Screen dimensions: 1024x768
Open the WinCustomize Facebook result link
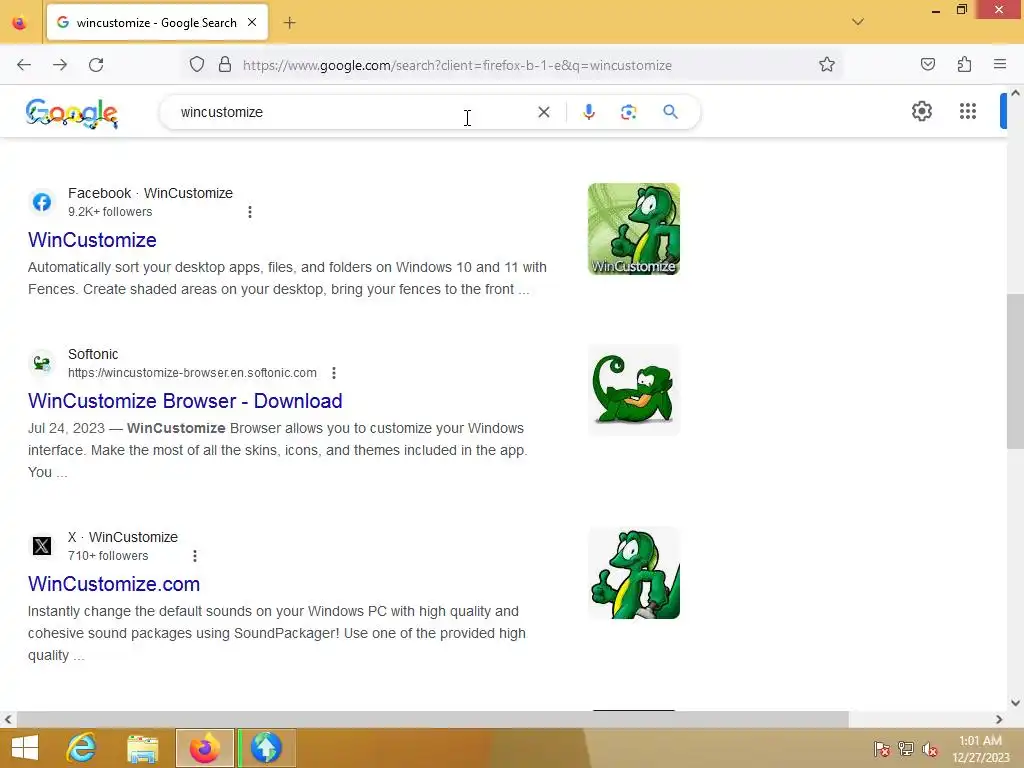tap(92, 240)
